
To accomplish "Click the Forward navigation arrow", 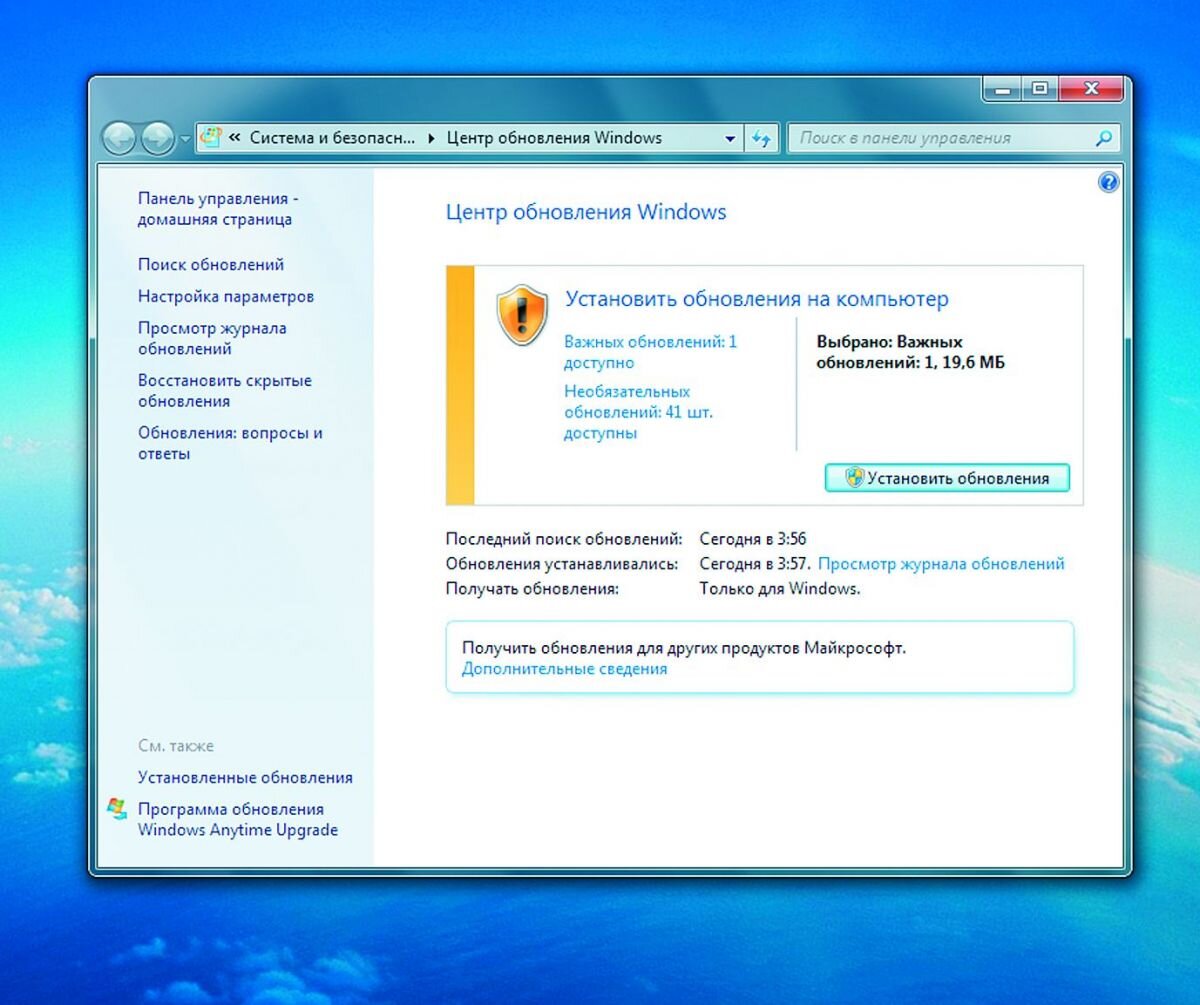I will click(x=155, y=138).
